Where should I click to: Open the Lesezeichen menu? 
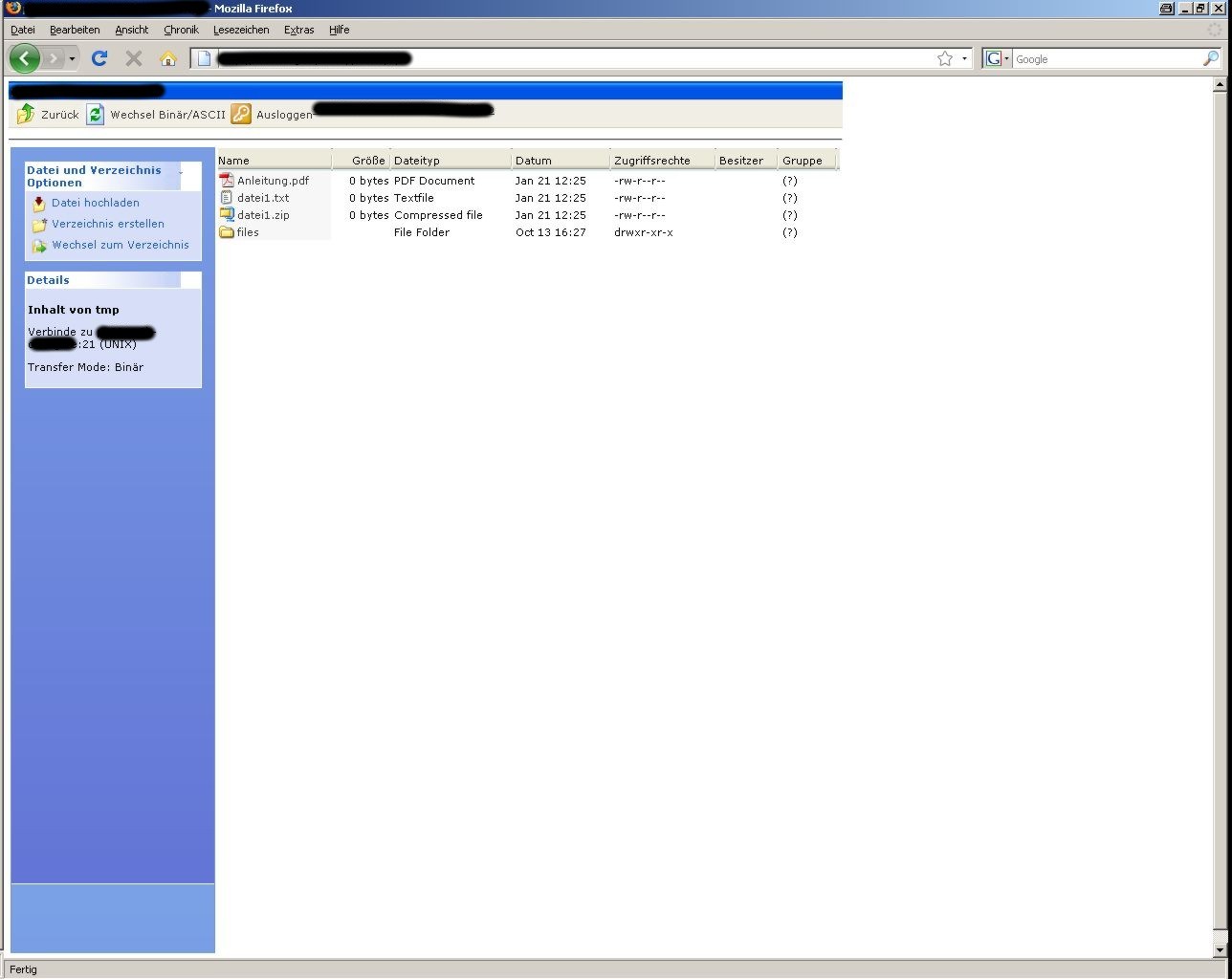(241, 30)
